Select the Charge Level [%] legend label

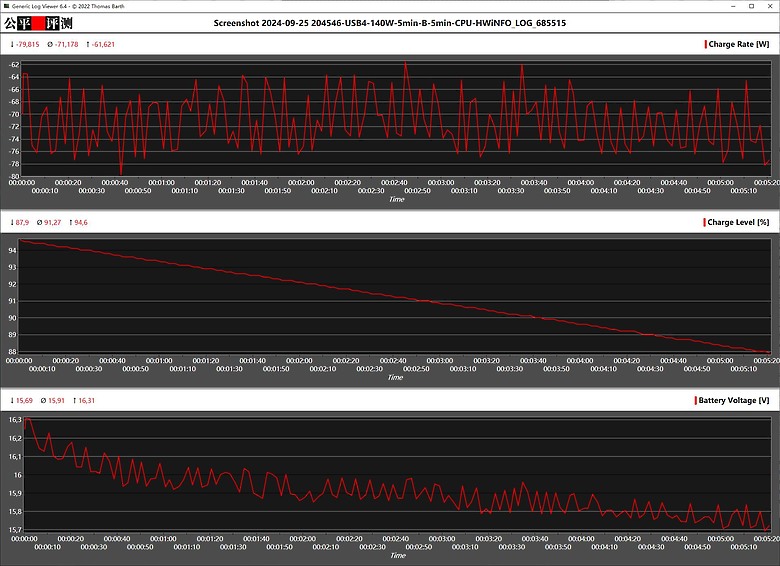pos(738,222)
